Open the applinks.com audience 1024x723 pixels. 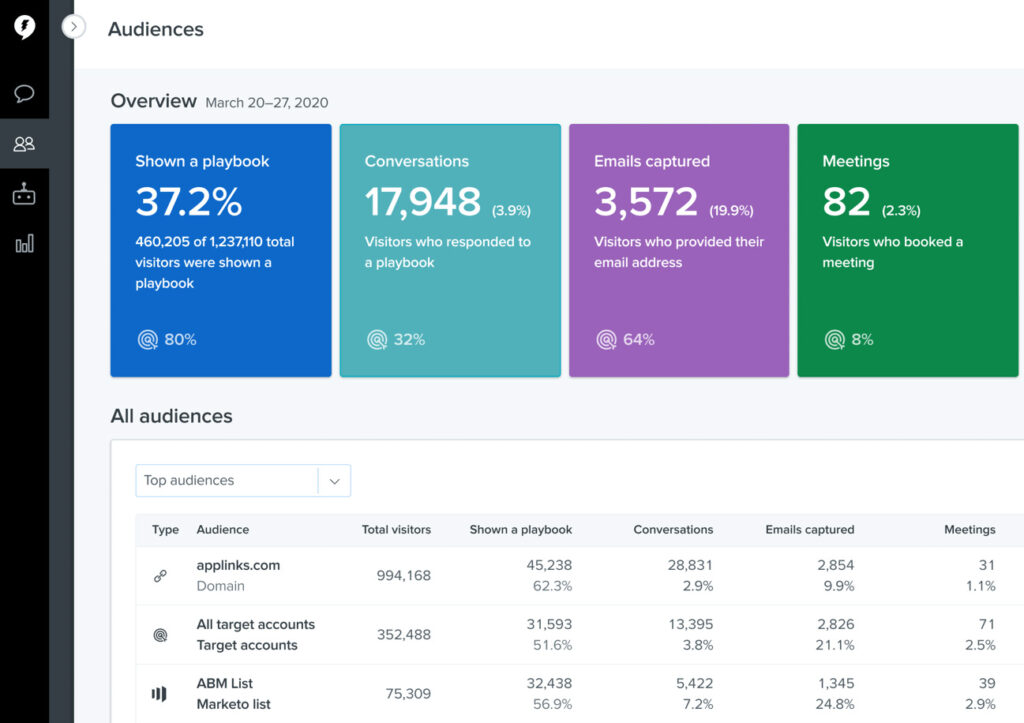click(x=238, y=566)
